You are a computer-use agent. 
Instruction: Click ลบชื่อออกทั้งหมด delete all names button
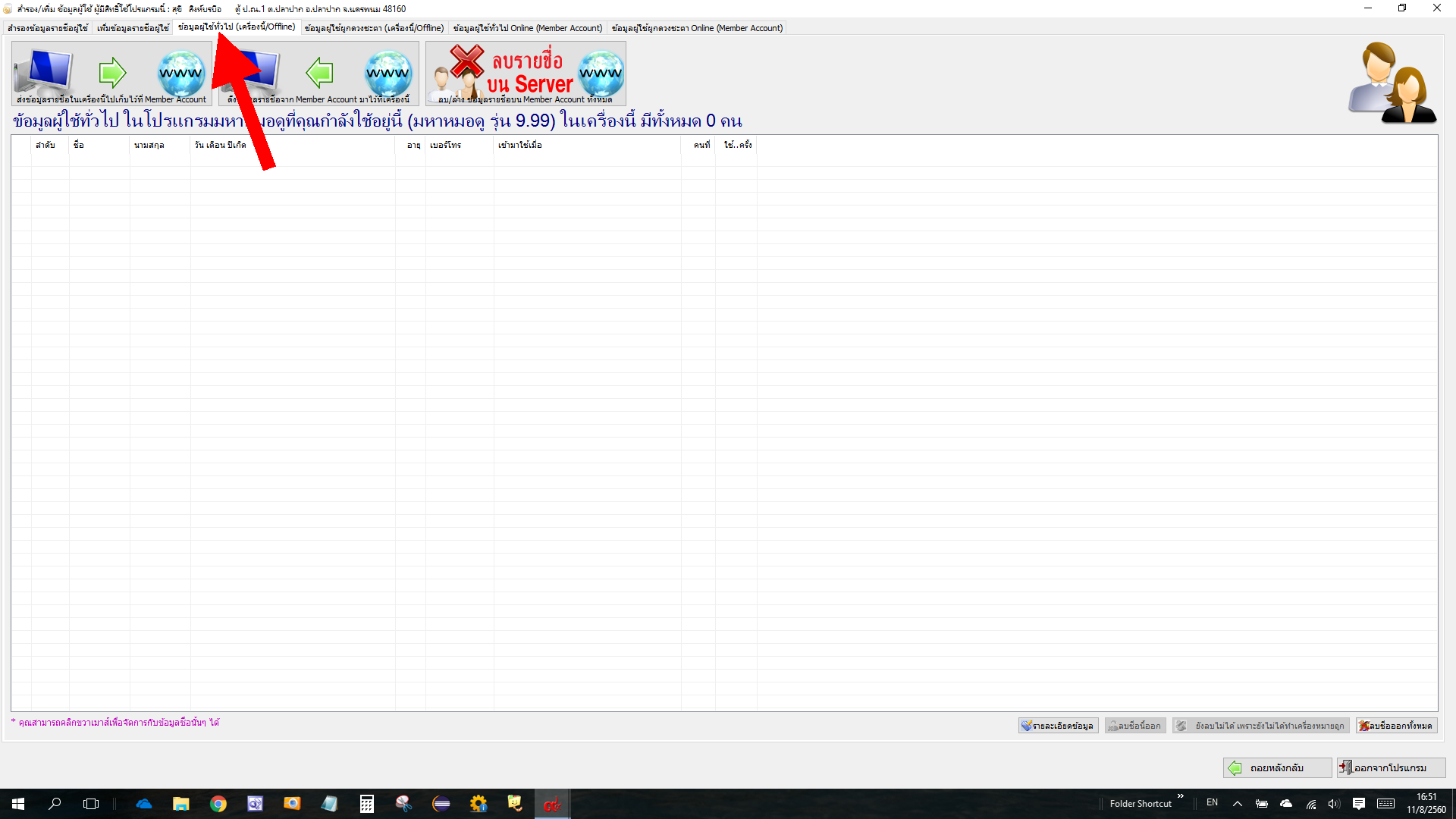pos(1396,726)
